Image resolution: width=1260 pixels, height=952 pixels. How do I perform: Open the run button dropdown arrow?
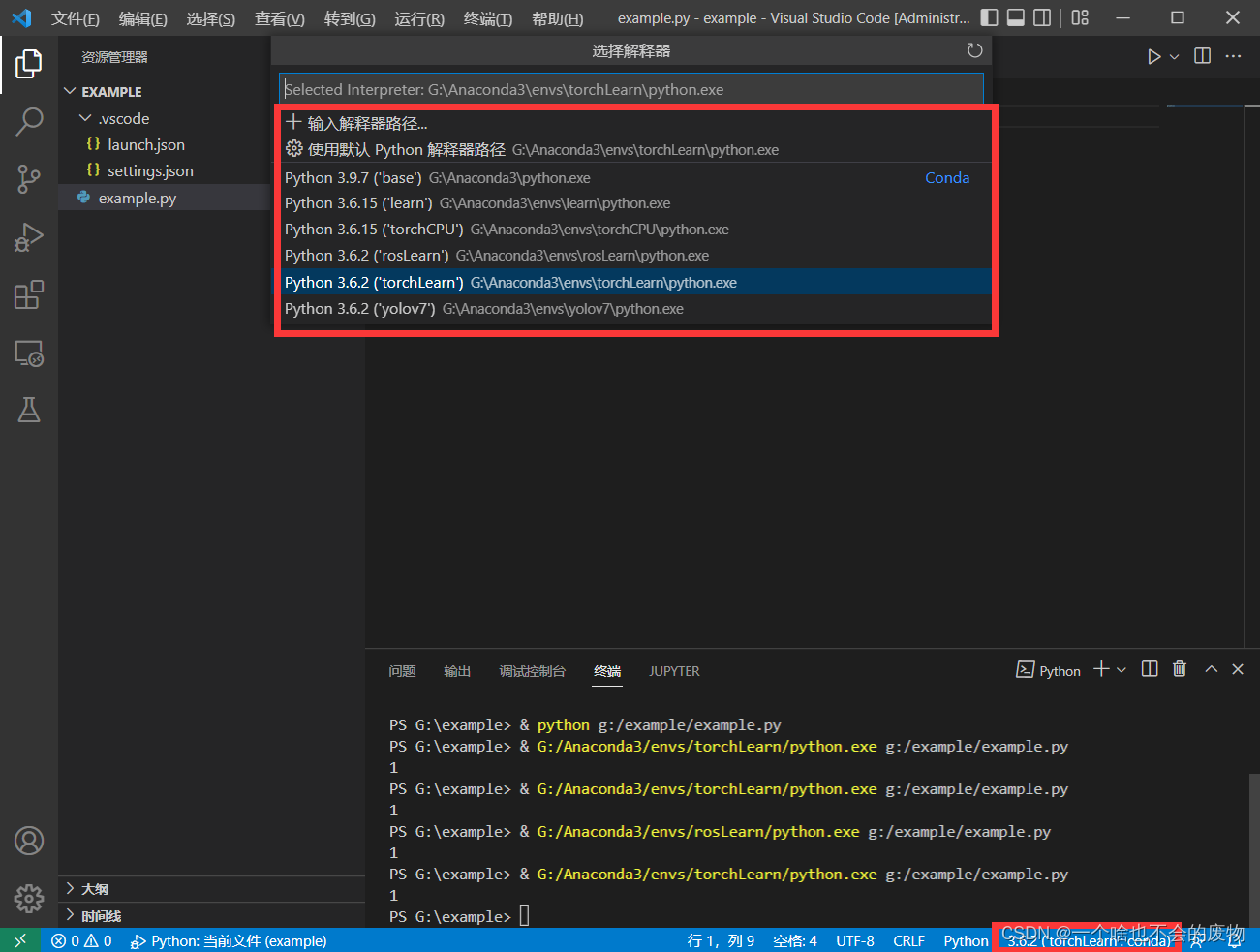(x=1174, y=57)
